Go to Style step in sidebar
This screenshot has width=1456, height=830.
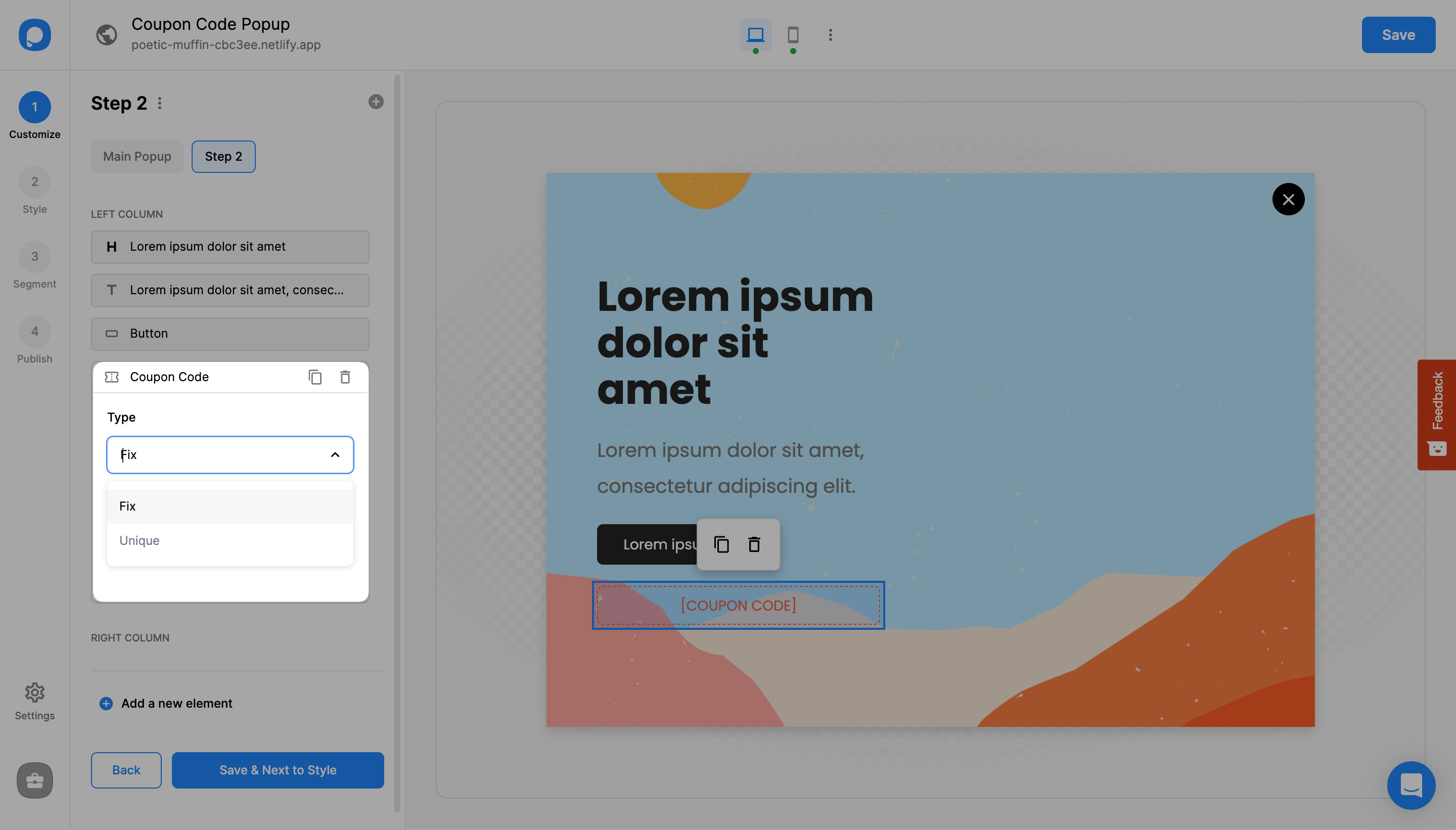click(34, 191)
